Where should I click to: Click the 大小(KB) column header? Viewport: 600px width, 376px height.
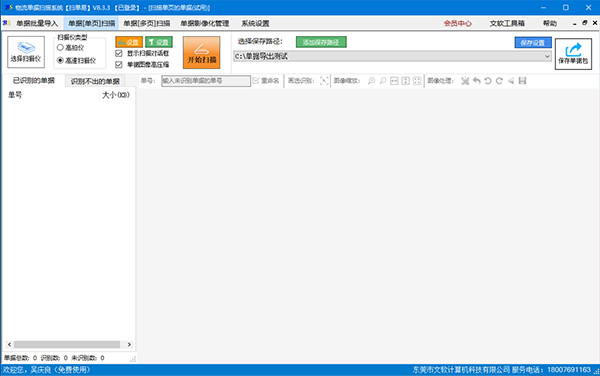tap(116, 95)
